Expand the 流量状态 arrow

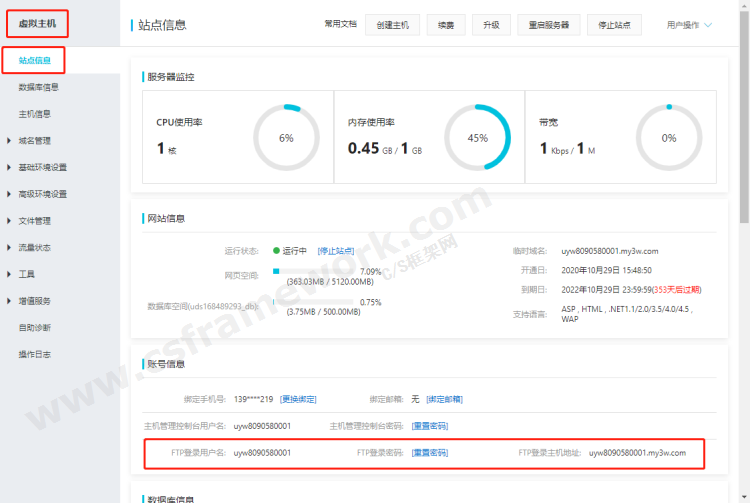(9, 247)
